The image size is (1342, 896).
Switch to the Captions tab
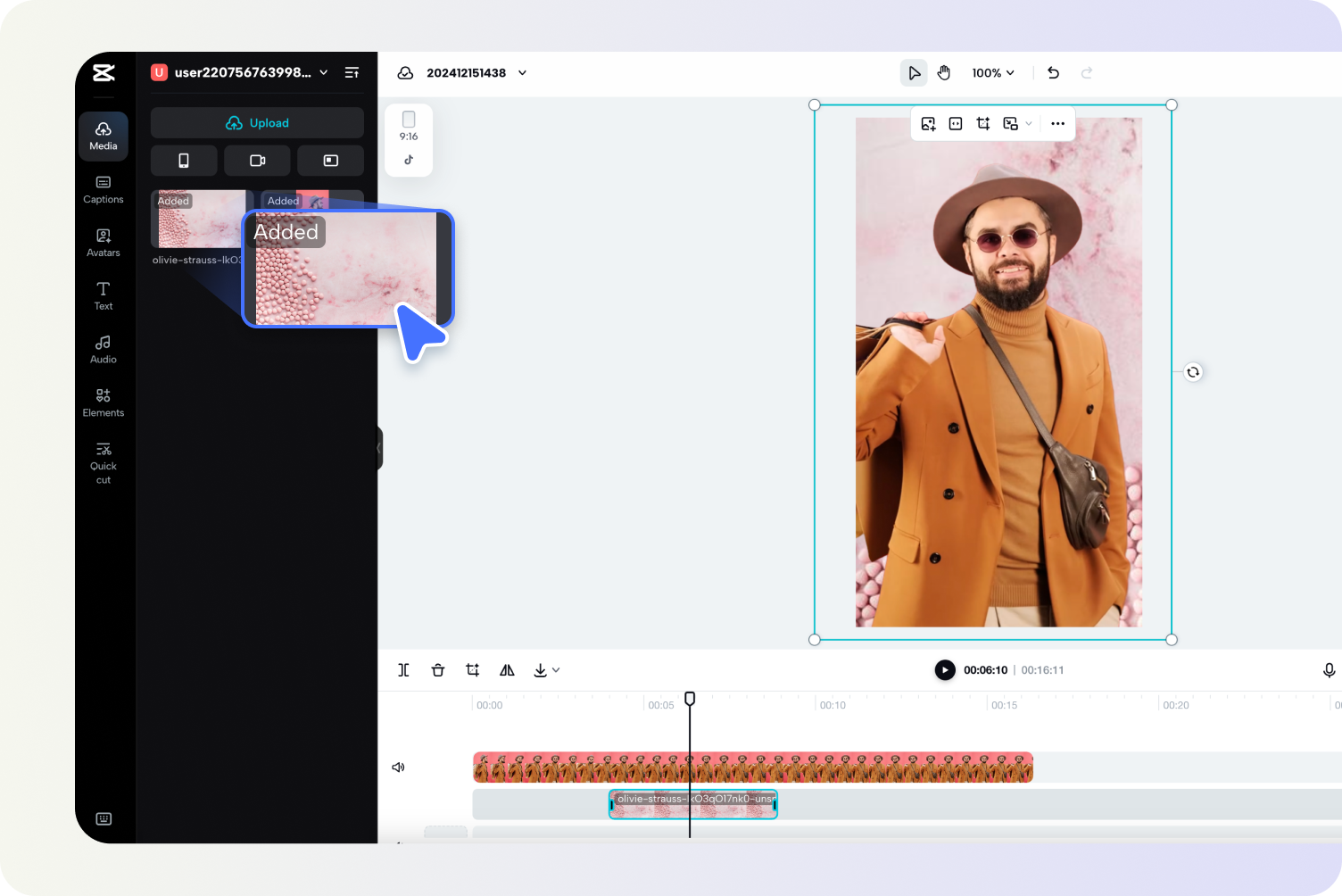point(104,189)
